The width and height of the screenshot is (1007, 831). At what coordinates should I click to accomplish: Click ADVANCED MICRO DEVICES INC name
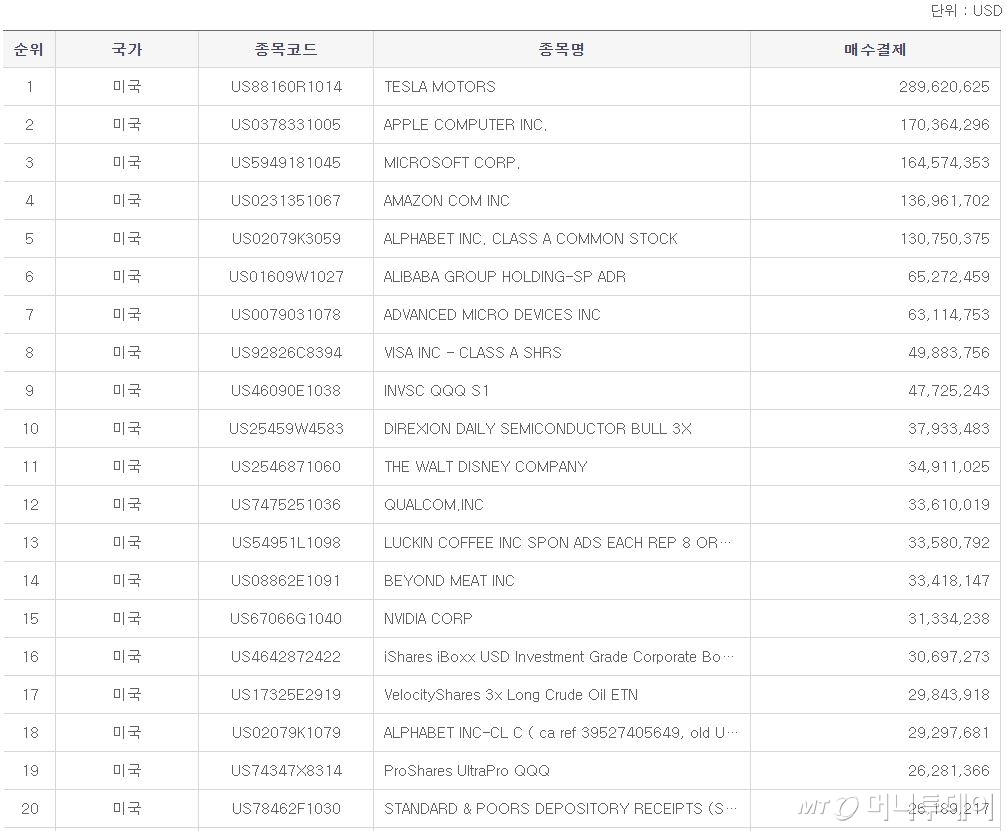pos(492,314)
